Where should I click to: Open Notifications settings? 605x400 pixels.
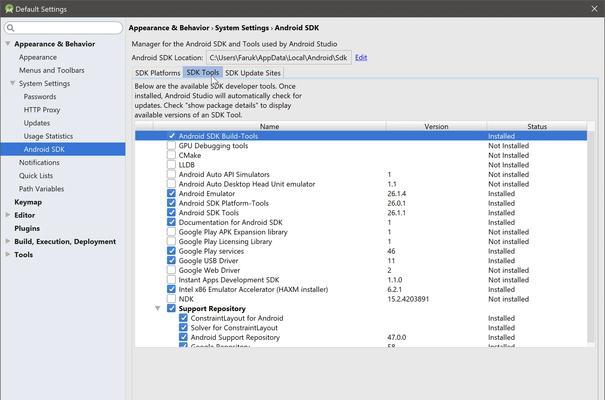[x=39, y=162]
